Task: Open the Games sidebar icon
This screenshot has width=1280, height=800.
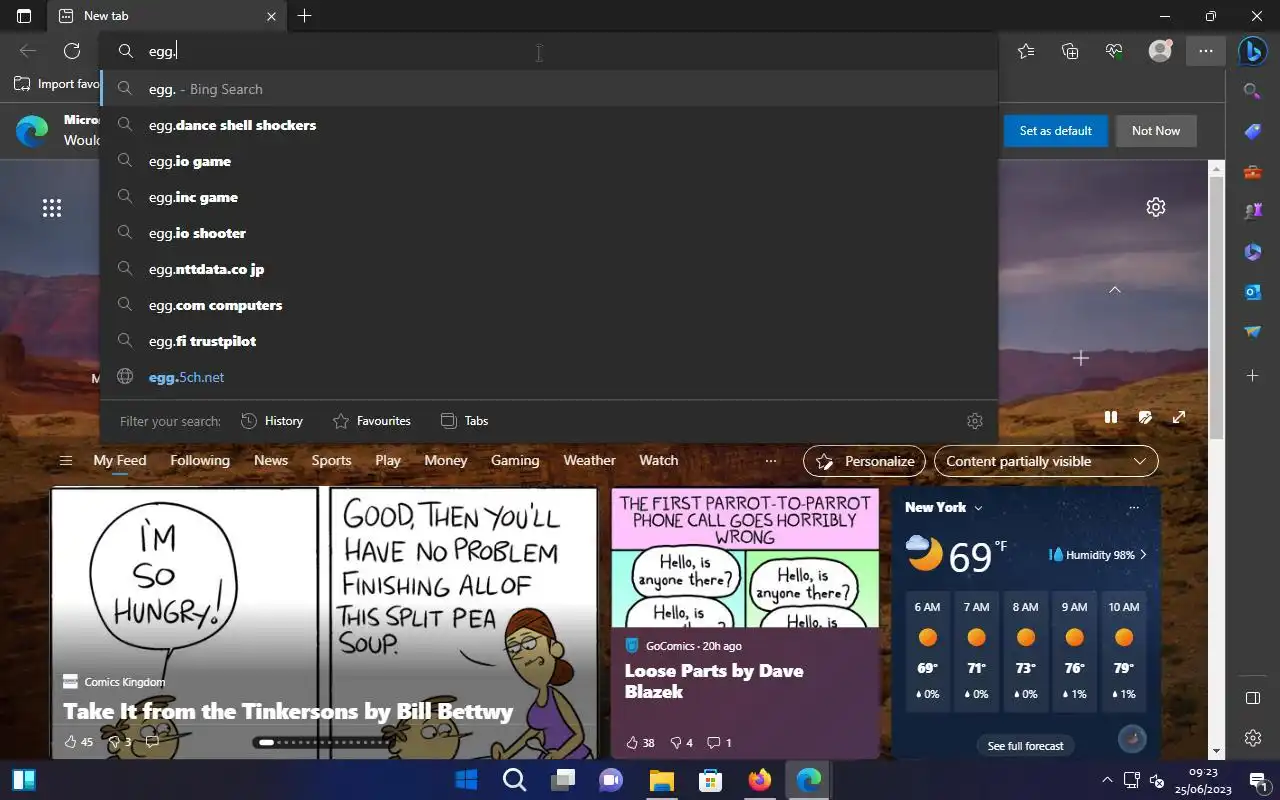Action: [x=1252, y=212]
